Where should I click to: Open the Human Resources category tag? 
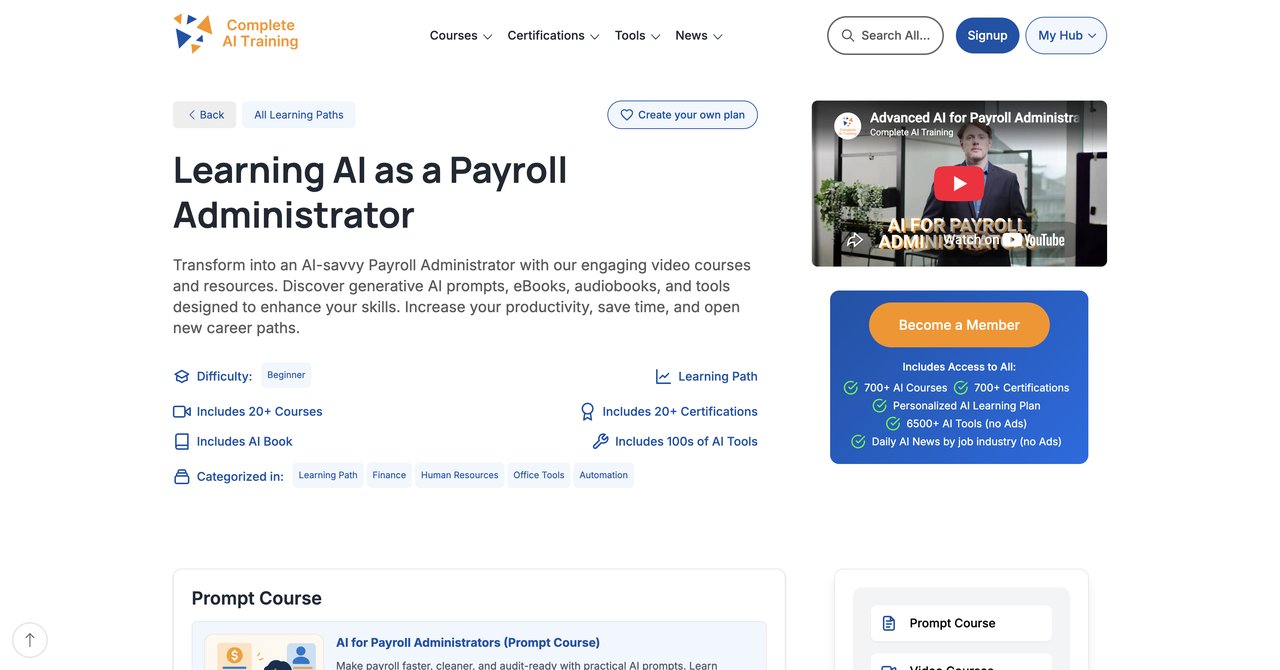click(x=459, y=475)
